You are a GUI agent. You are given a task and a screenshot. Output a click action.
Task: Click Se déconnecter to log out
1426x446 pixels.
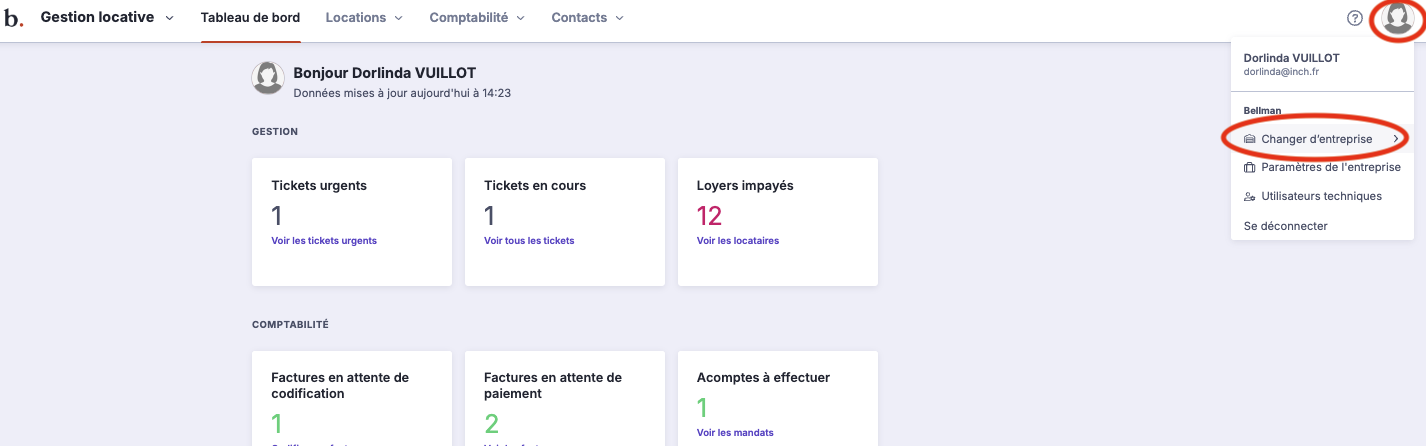point(1285,226)
